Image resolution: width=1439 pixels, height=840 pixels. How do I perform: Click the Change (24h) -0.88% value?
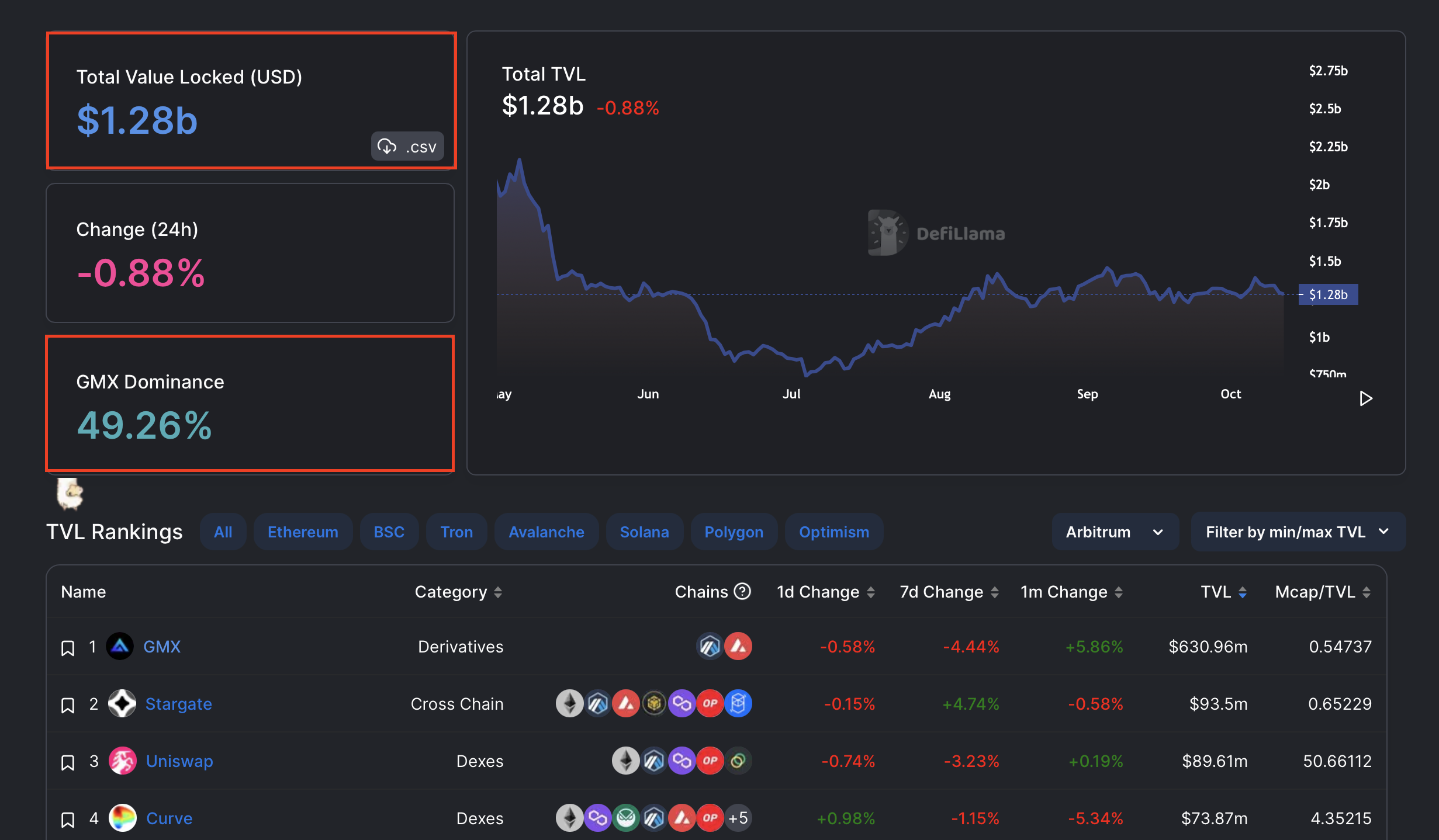141,273
